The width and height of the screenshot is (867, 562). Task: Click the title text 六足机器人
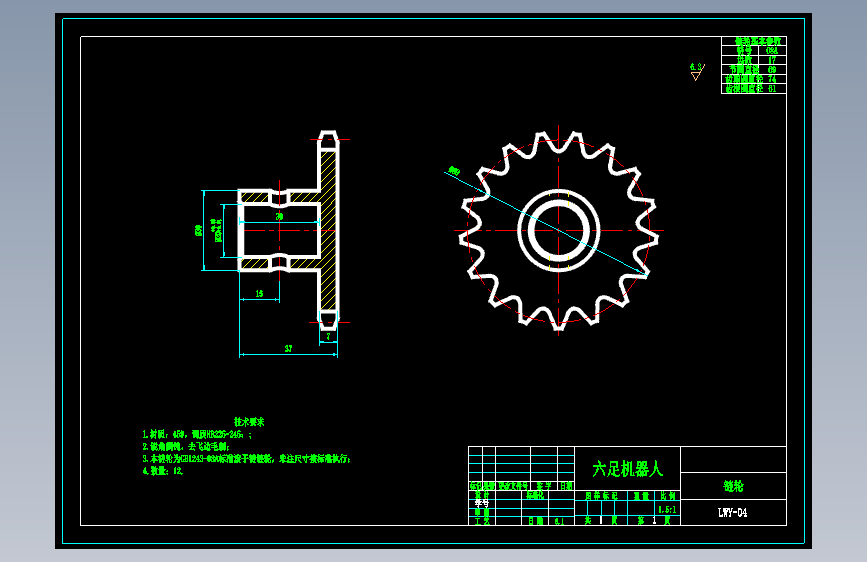[x=628, y=469]
